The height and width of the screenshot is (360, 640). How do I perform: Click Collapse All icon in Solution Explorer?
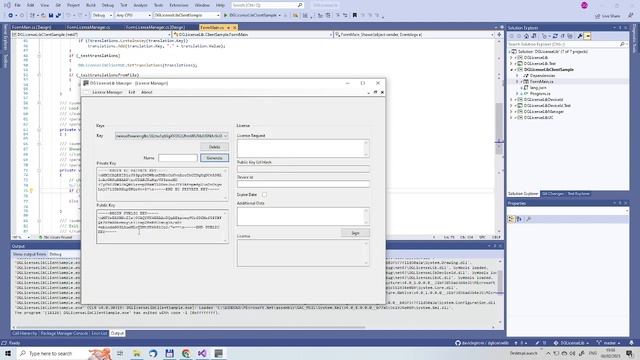point(563,36)
